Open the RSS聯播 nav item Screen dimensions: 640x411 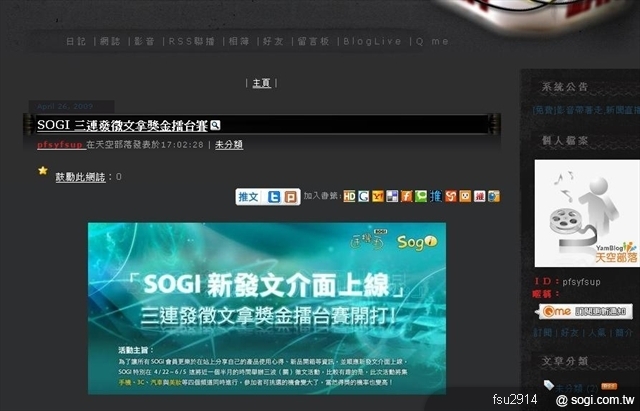coord(192,41)
